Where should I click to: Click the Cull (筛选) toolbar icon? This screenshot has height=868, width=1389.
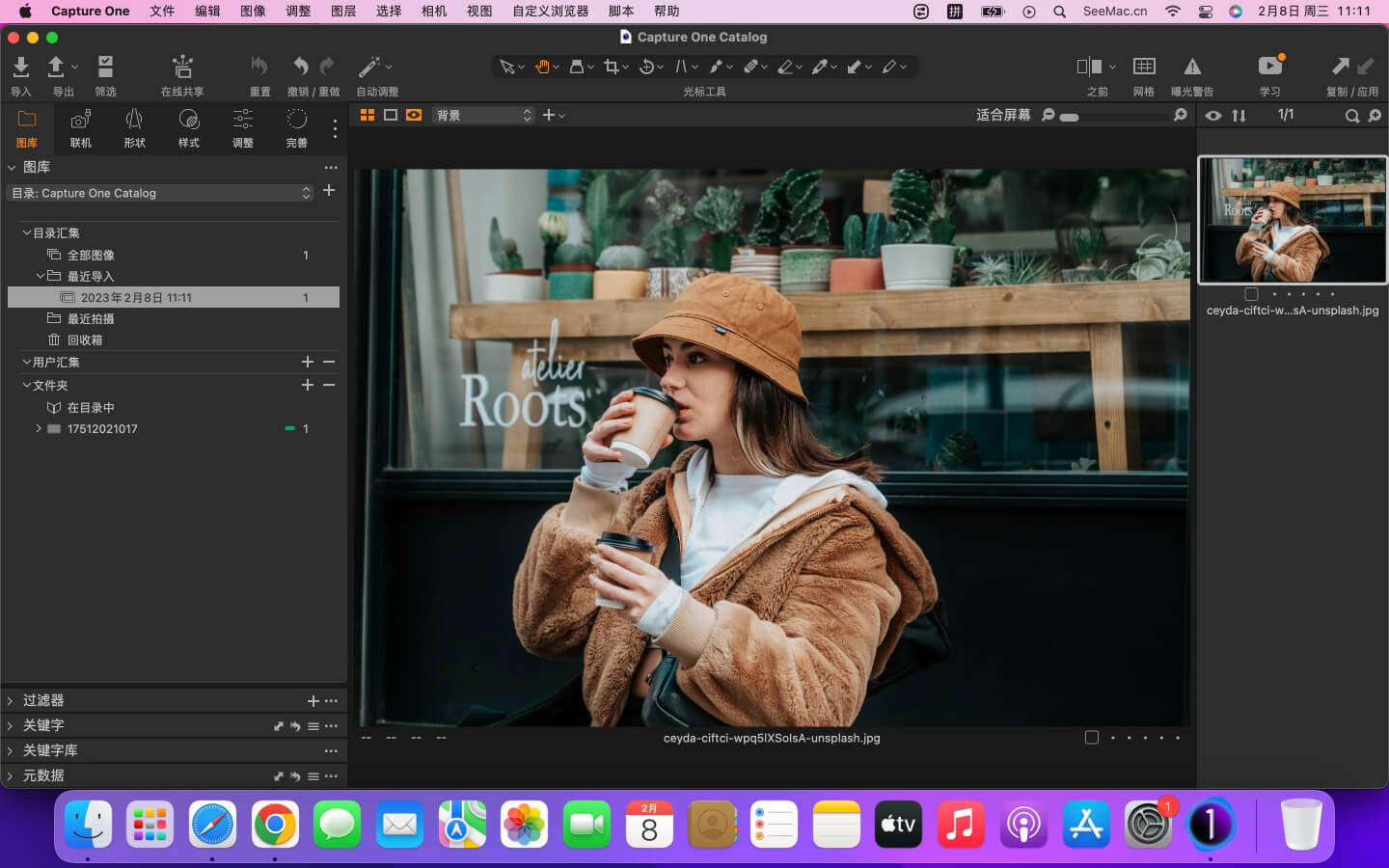[105, 68]
